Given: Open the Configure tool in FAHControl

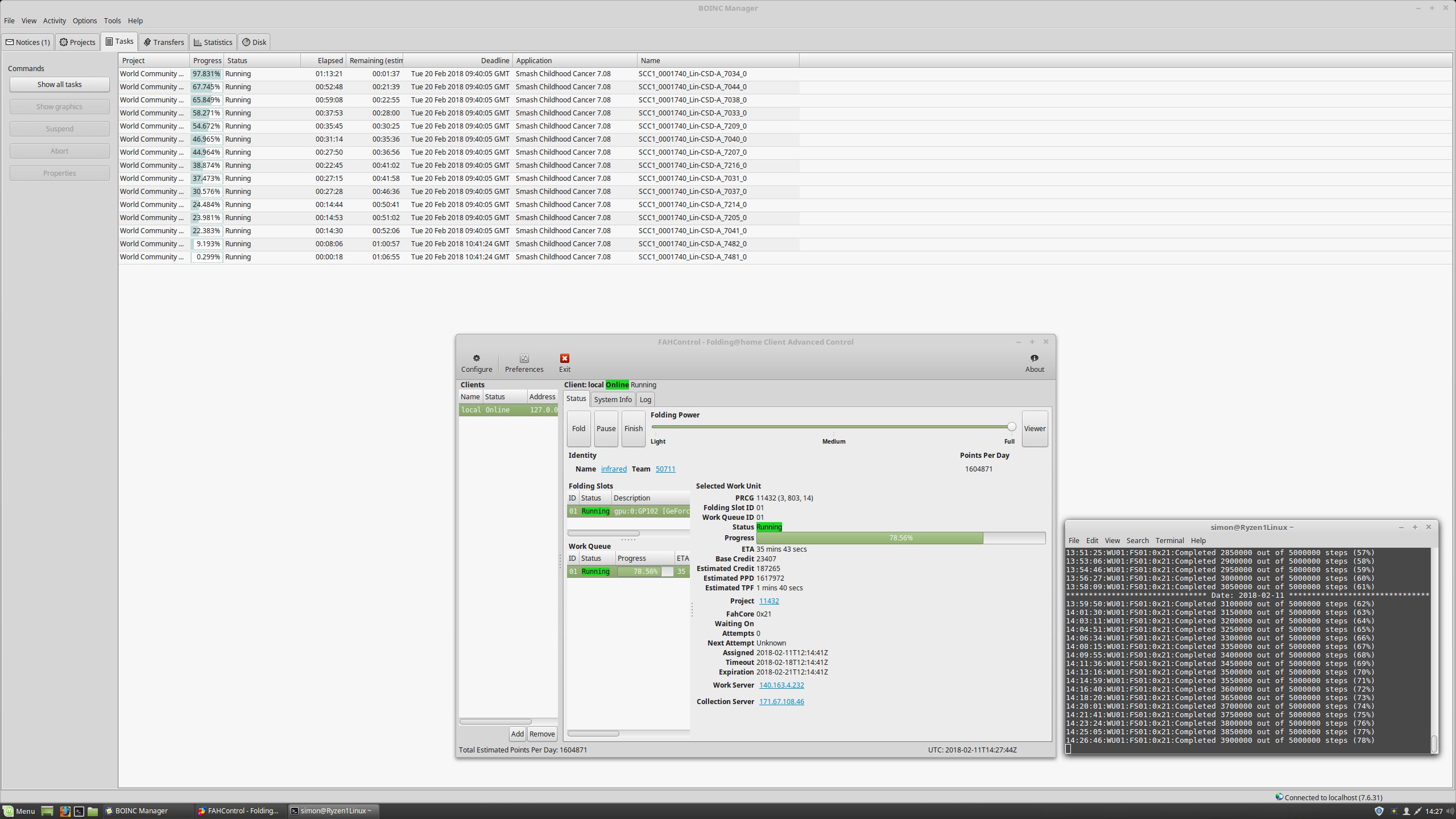Looking at the screenshot, I should point(477,363).
